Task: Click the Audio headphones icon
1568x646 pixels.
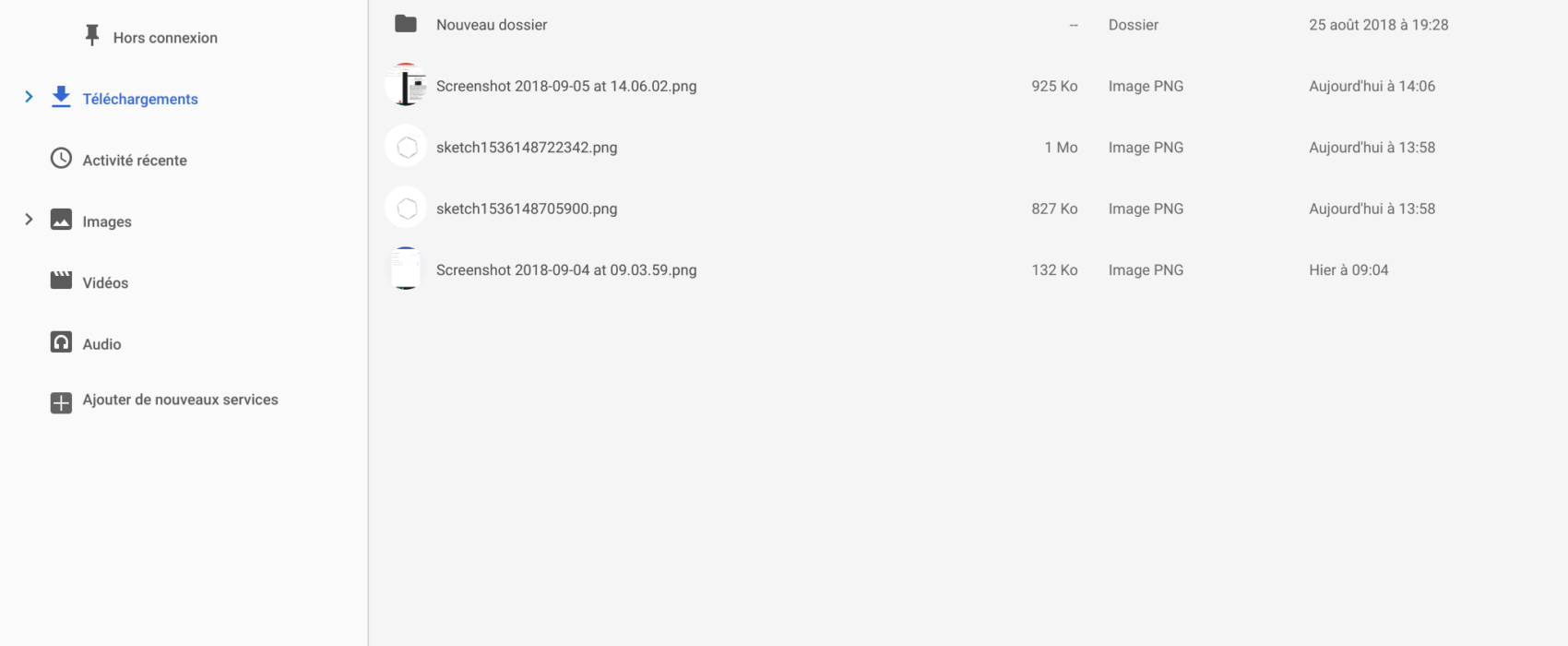Action: [x=61, y=342]
